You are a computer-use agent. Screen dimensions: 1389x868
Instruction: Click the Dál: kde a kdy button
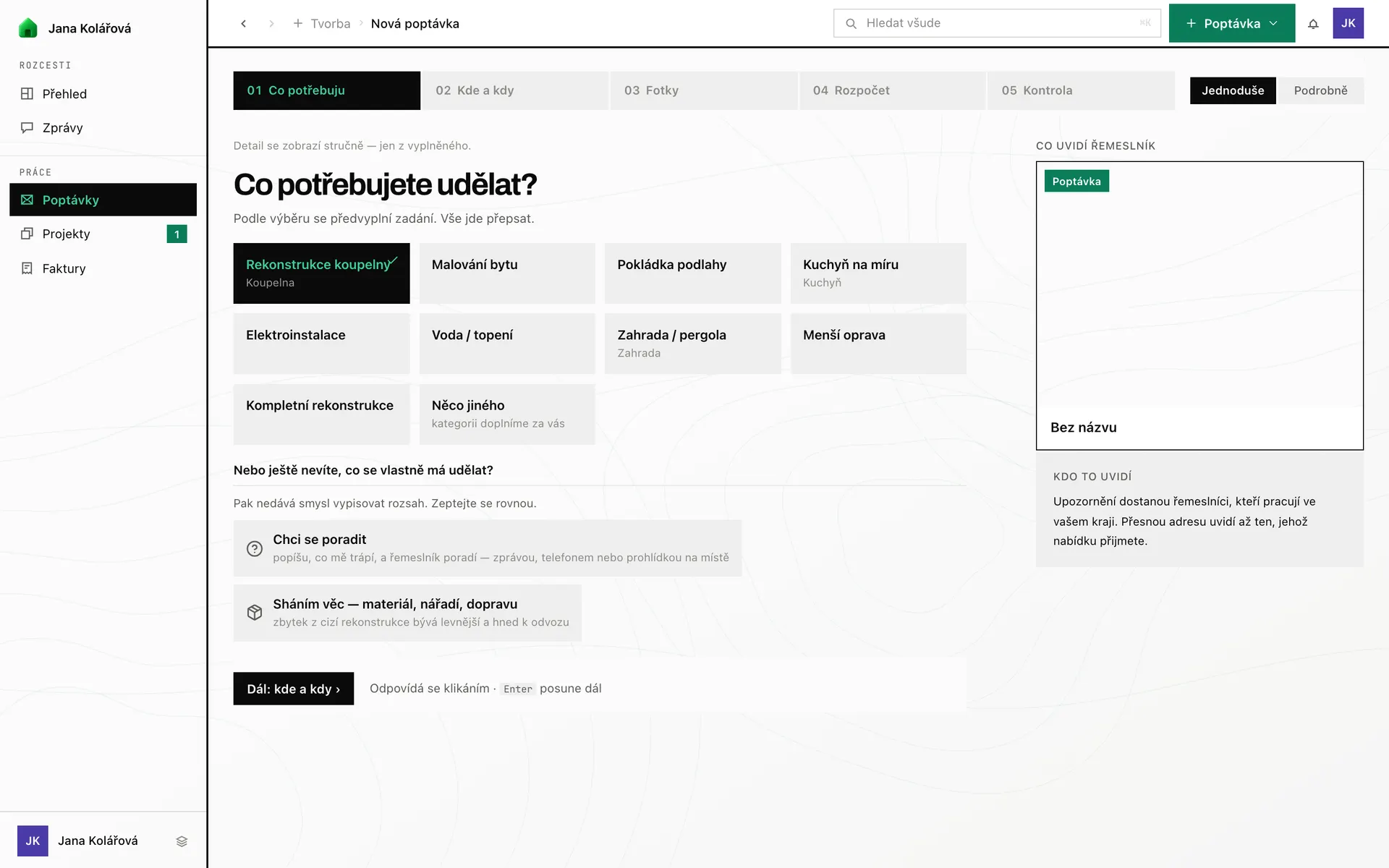(293, 689)
